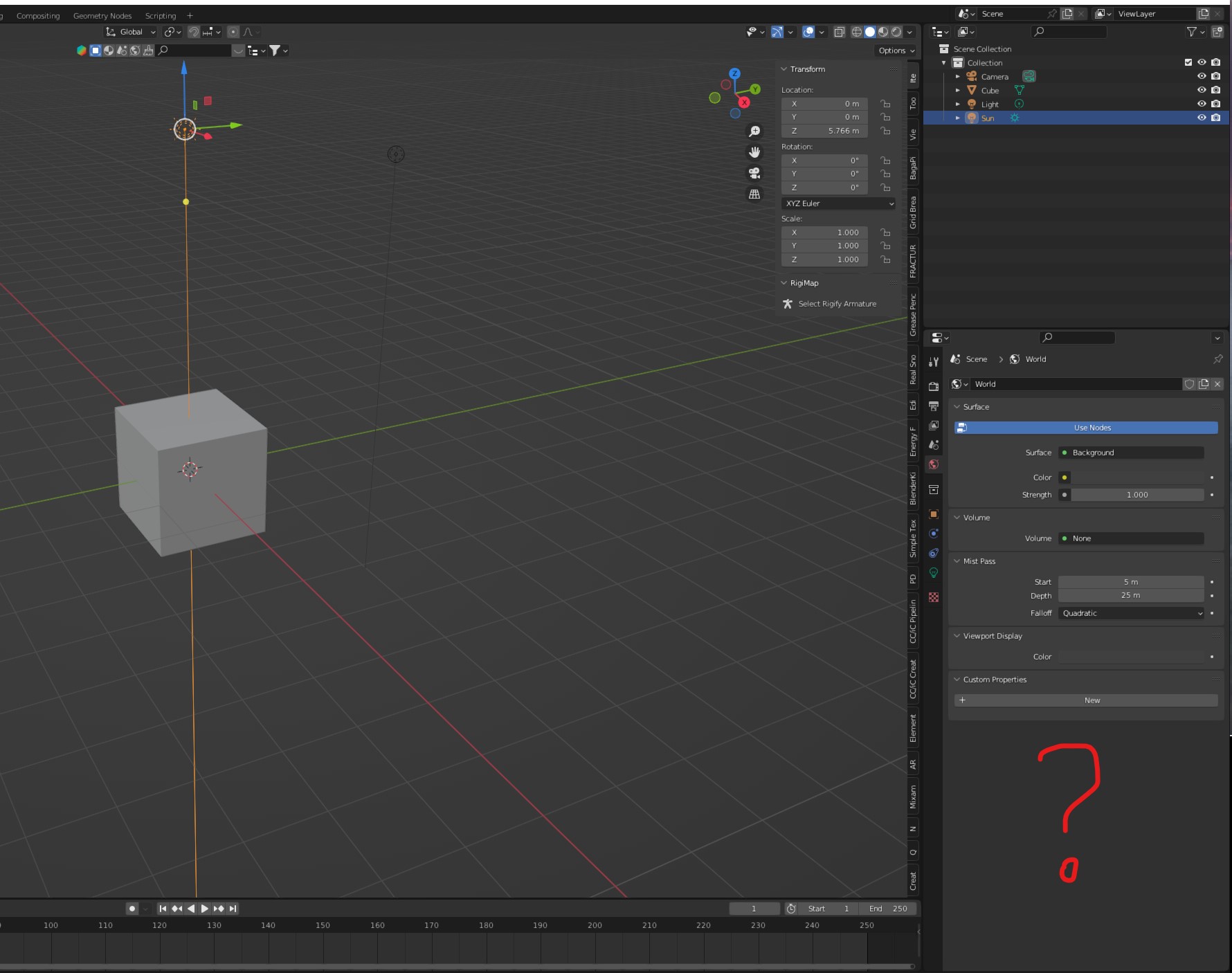Hide the Cube in viewport
1232x973 pixels.
coord(1202,90)
